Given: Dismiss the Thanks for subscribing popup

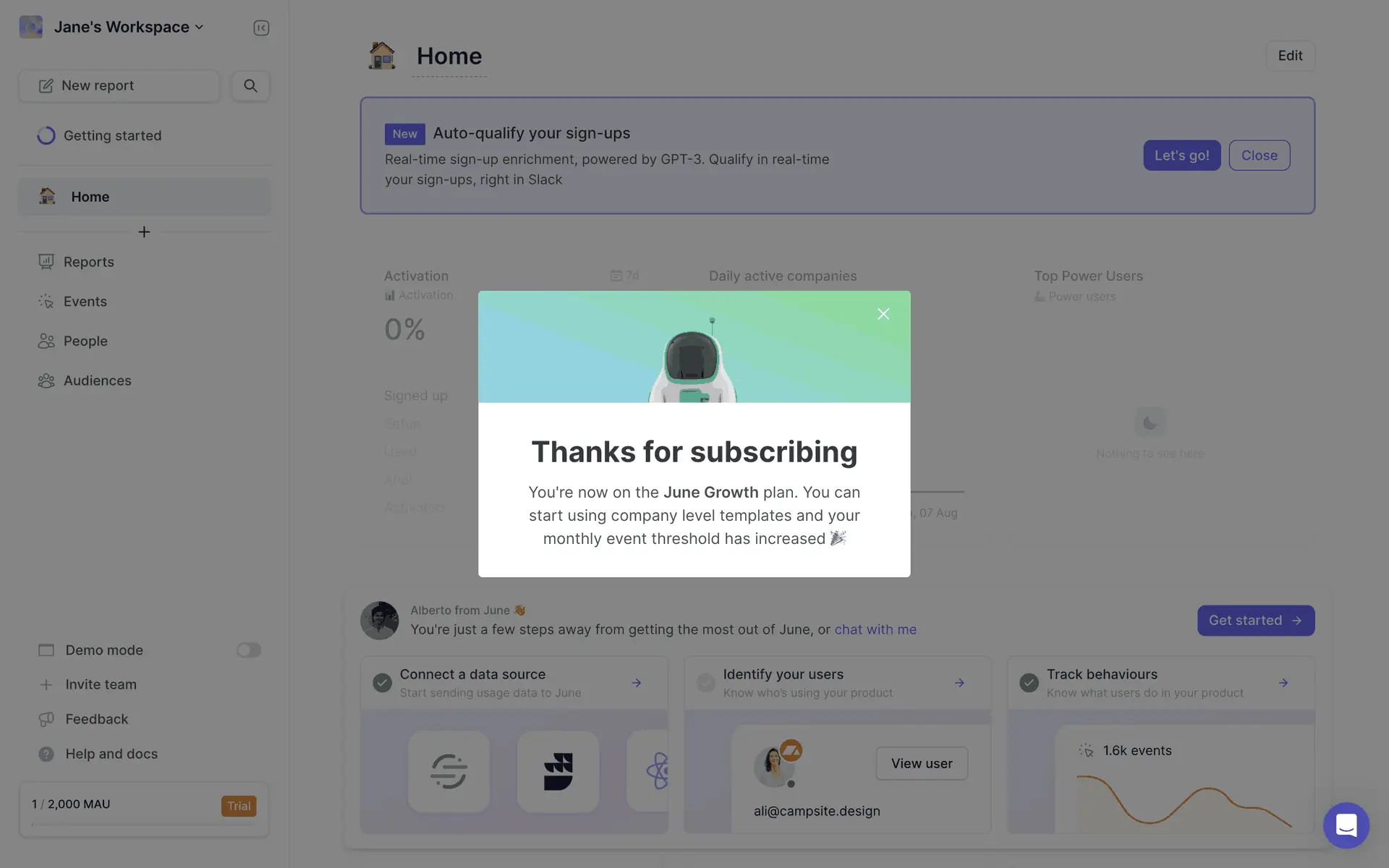Looking at the screenshot, I should pyautogui.click(x=883, y=314).
